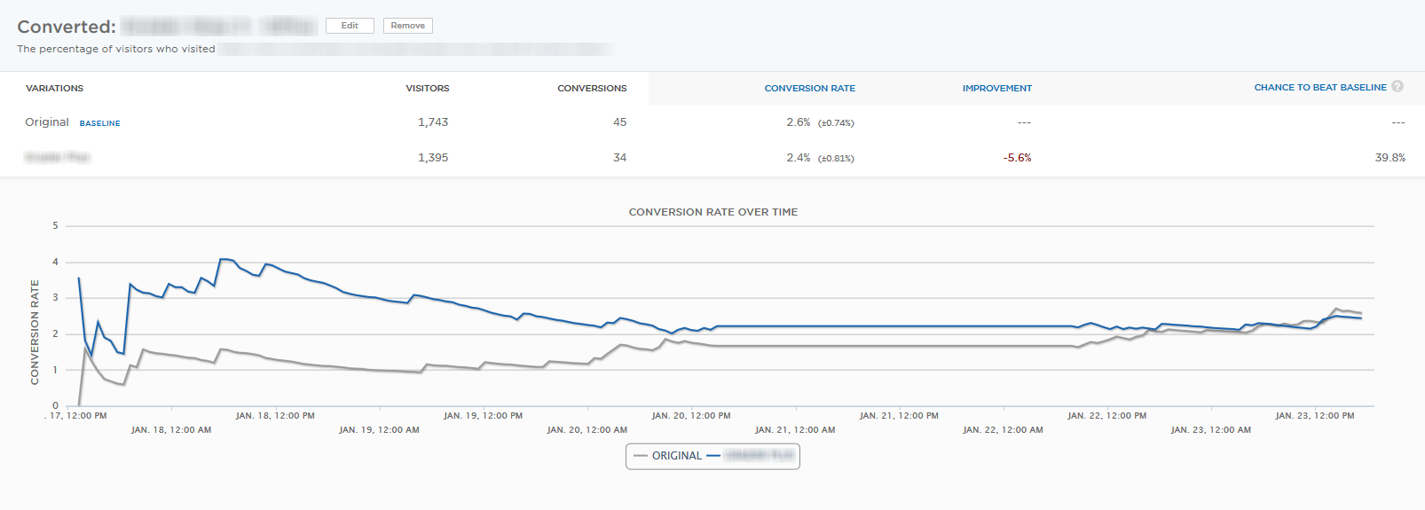Screen dimensions: 1425x510
Task: Click the Visitors column header
Action: (x=427, y=88)
